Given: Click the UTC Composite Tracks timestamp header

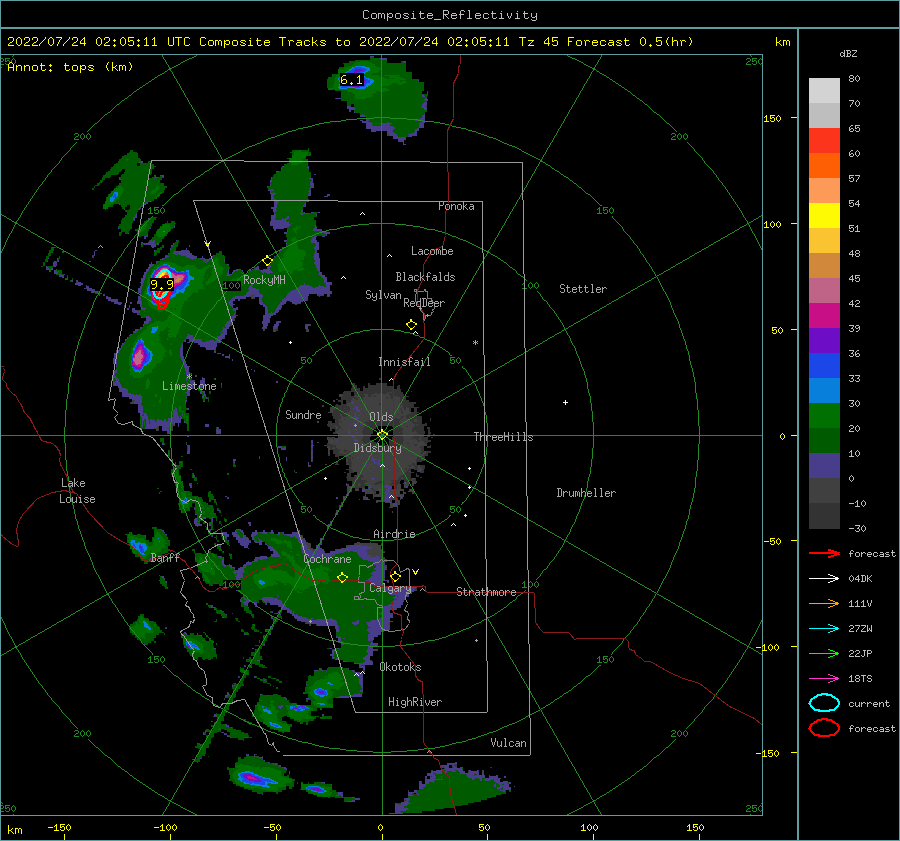Looking at the screenshot, I should click(350, 42).
